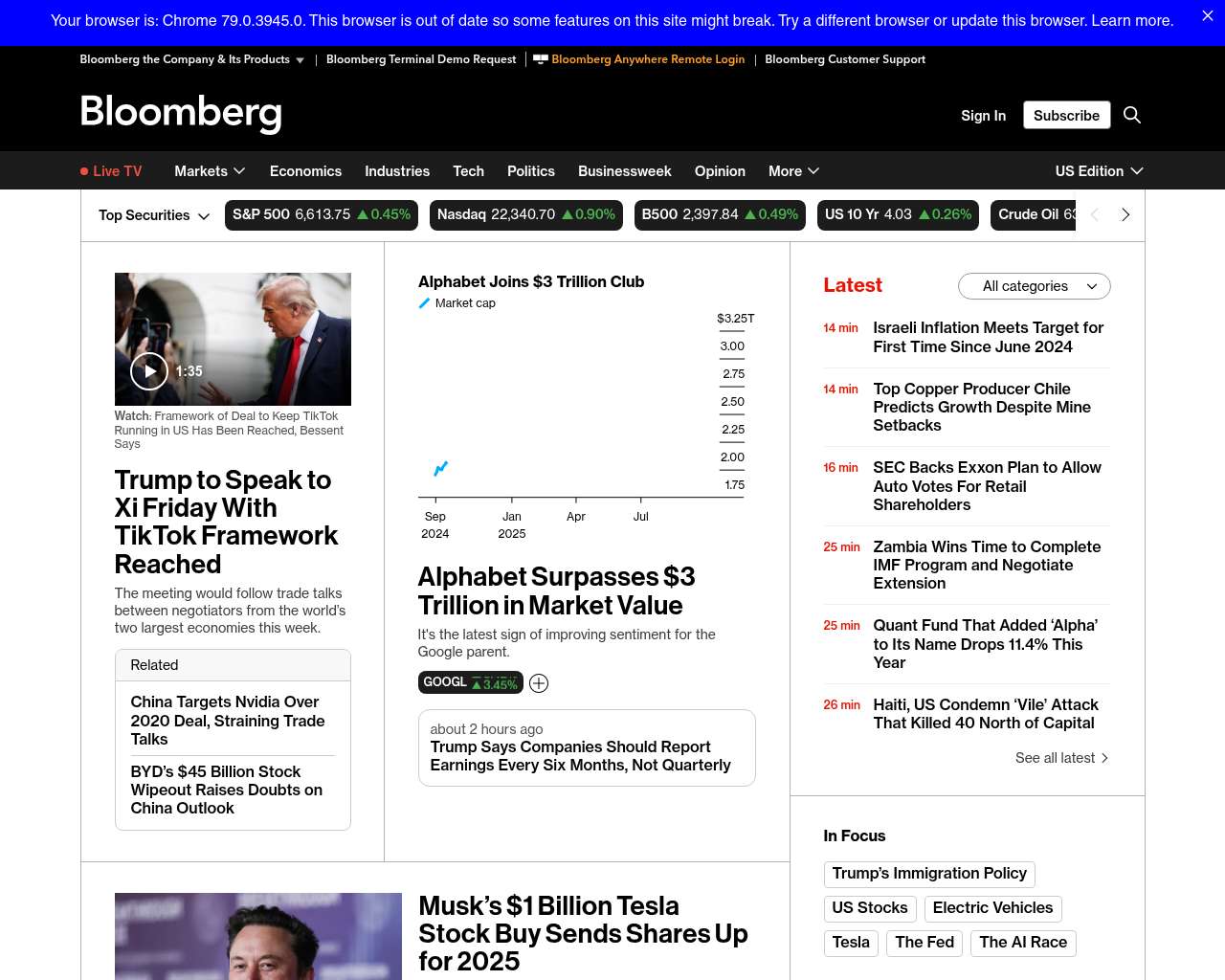Image resolution: width=1225 pixels, height=980 pixels.
Task: Open SEC Backs Exxon Plan story
Action: (x=987, y=486)
